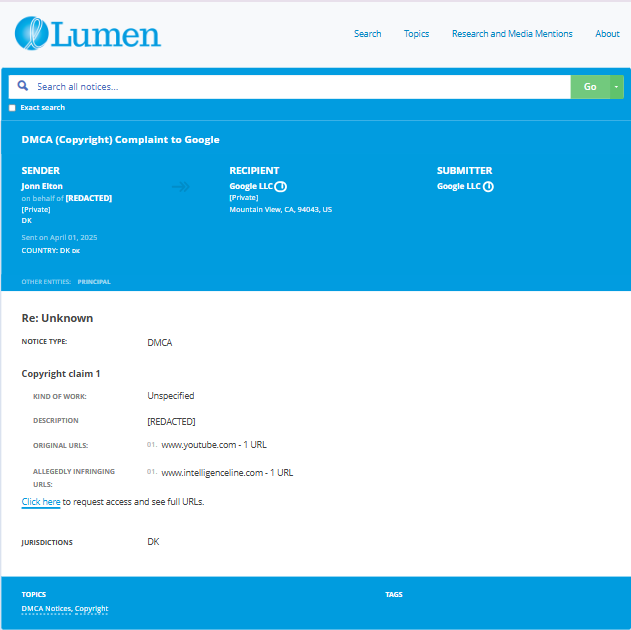Expand the dropdown arrow beside Go
This screenshot has height=630, width=631.
pyautogui.click(x=616, y=87)
